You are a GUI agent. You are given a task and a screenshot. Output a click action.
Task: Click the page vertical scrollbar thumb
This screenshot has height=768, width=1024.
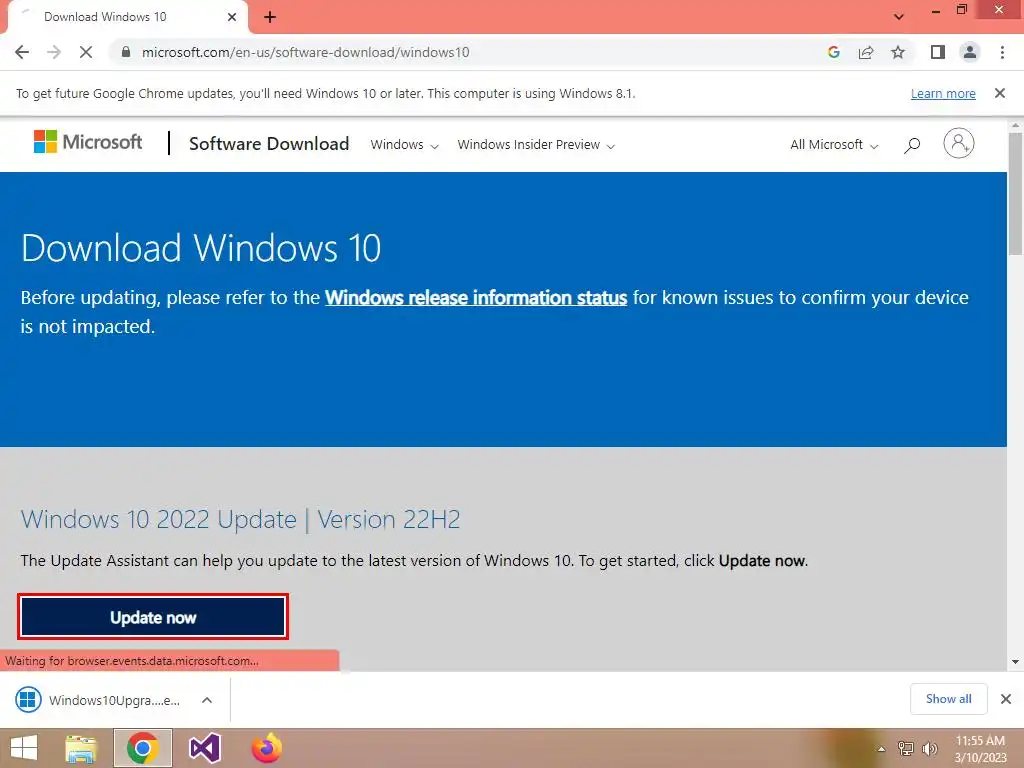point(1015,193)
